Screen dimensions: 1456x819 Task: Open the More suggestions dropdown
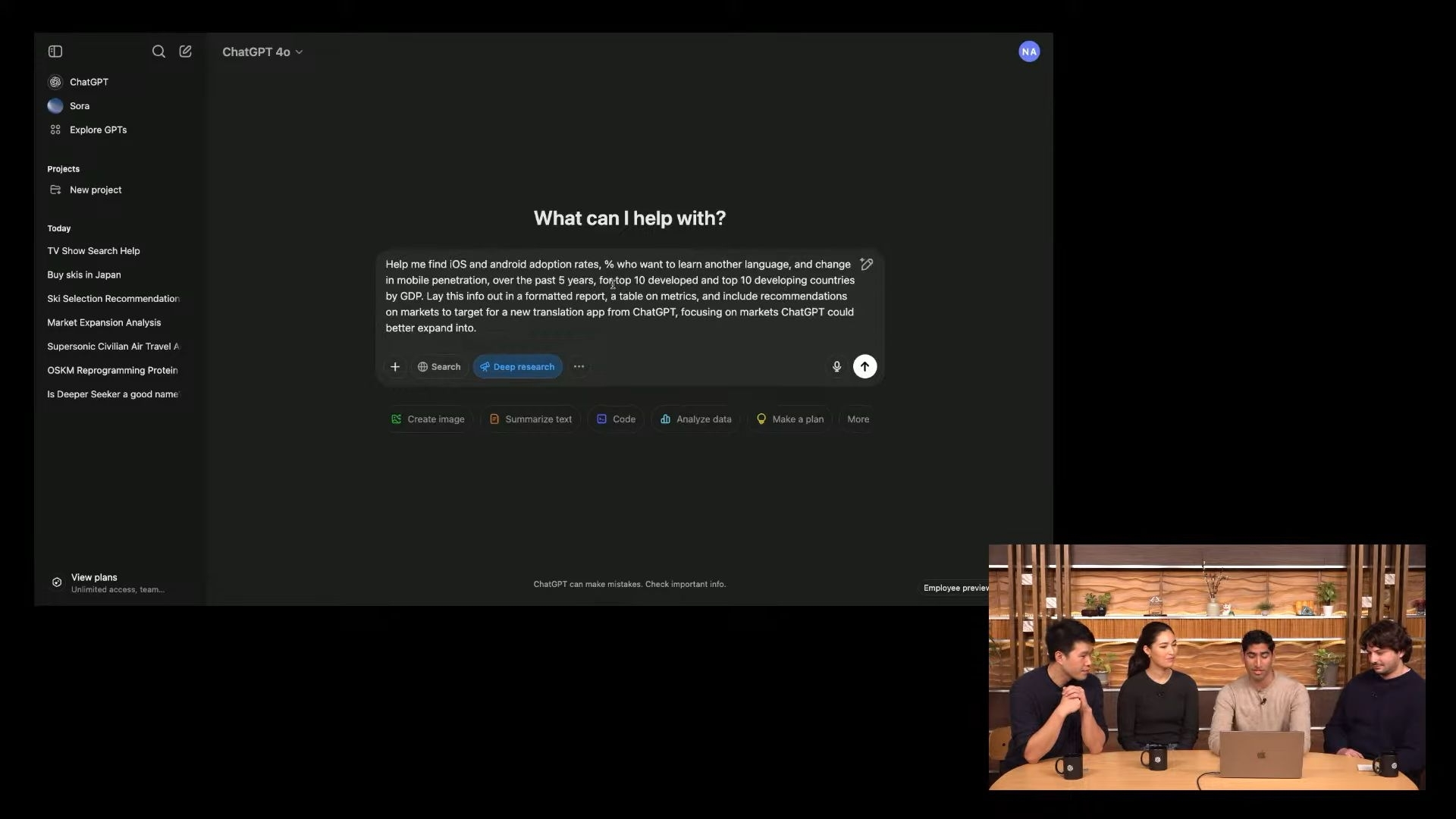click(857, 419)
